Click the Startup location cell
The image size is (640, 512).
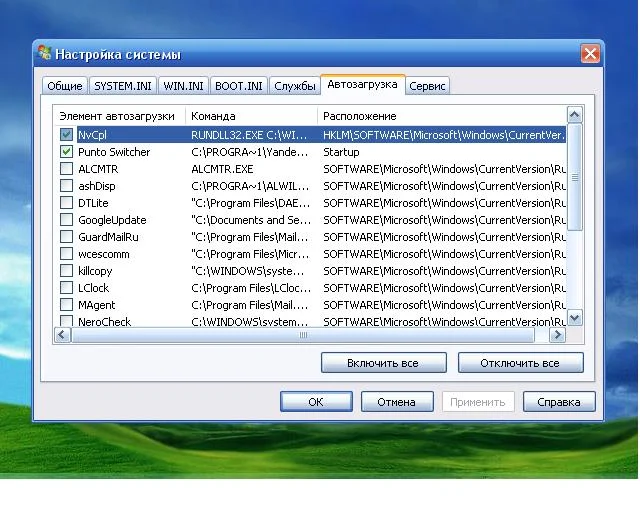coord(341,152)
